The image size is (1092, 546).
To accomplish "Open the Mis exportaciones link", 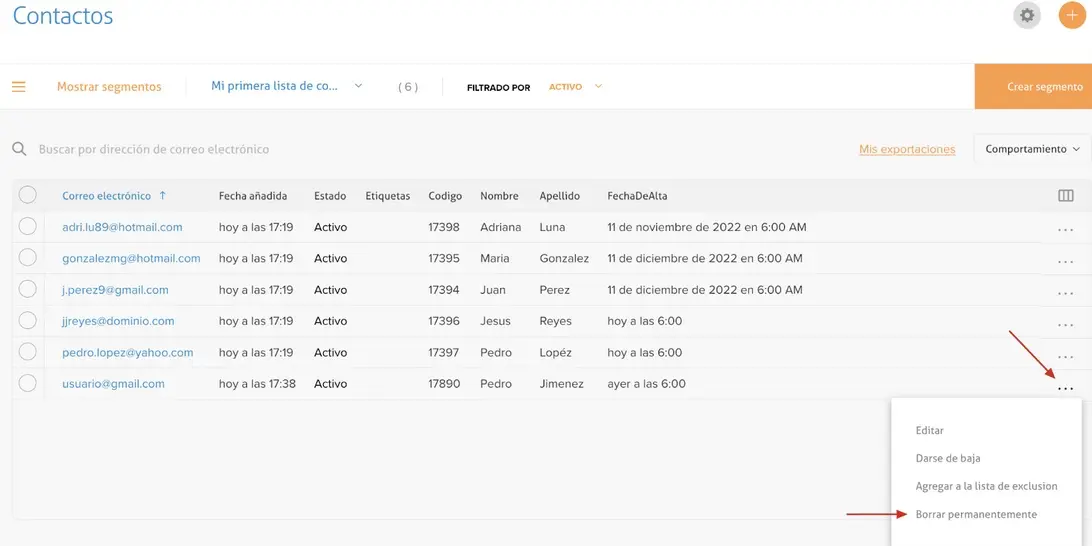I will 907,149.
